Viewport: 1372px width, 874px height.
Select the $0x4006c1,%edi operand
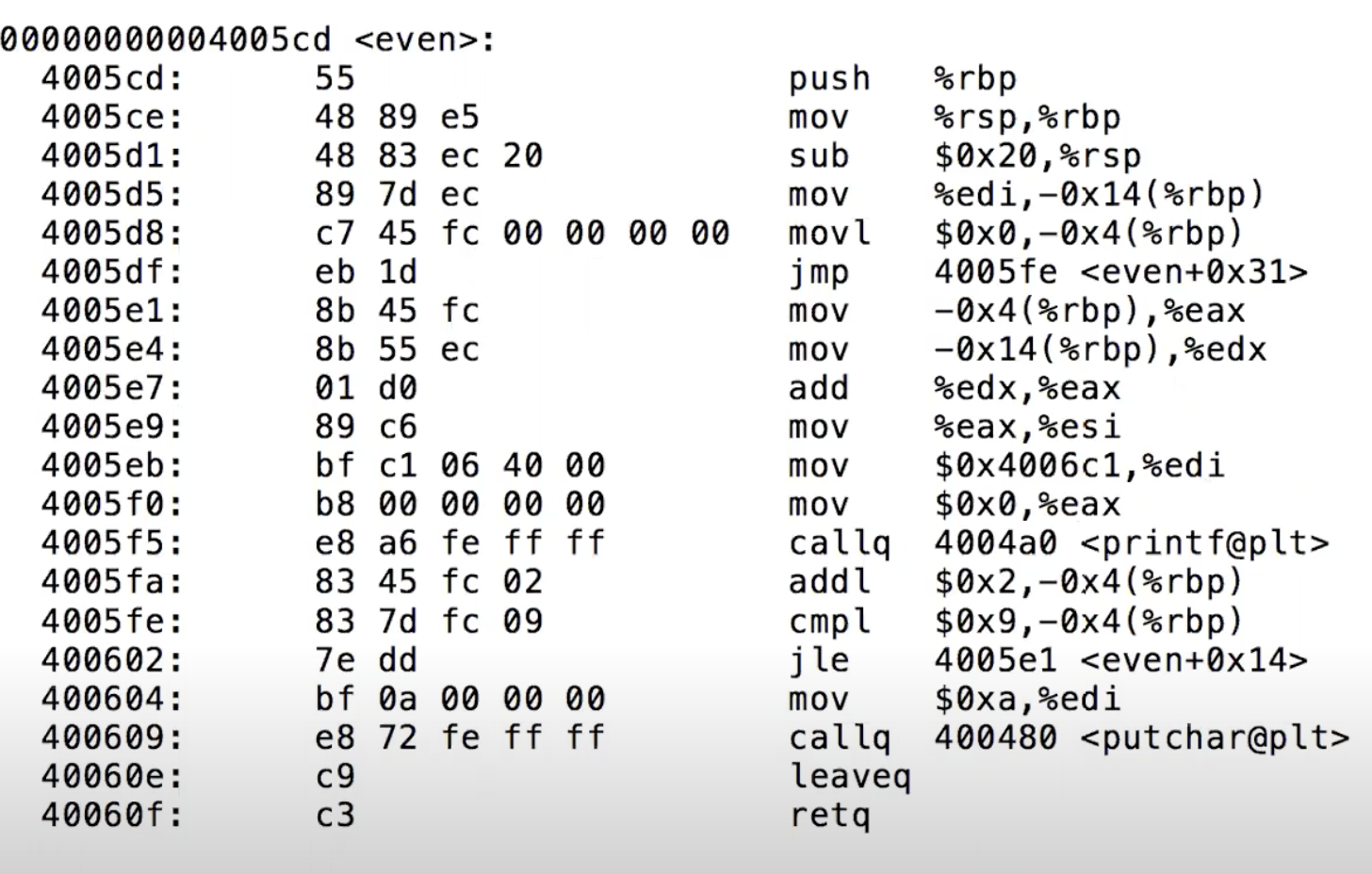1079,466
